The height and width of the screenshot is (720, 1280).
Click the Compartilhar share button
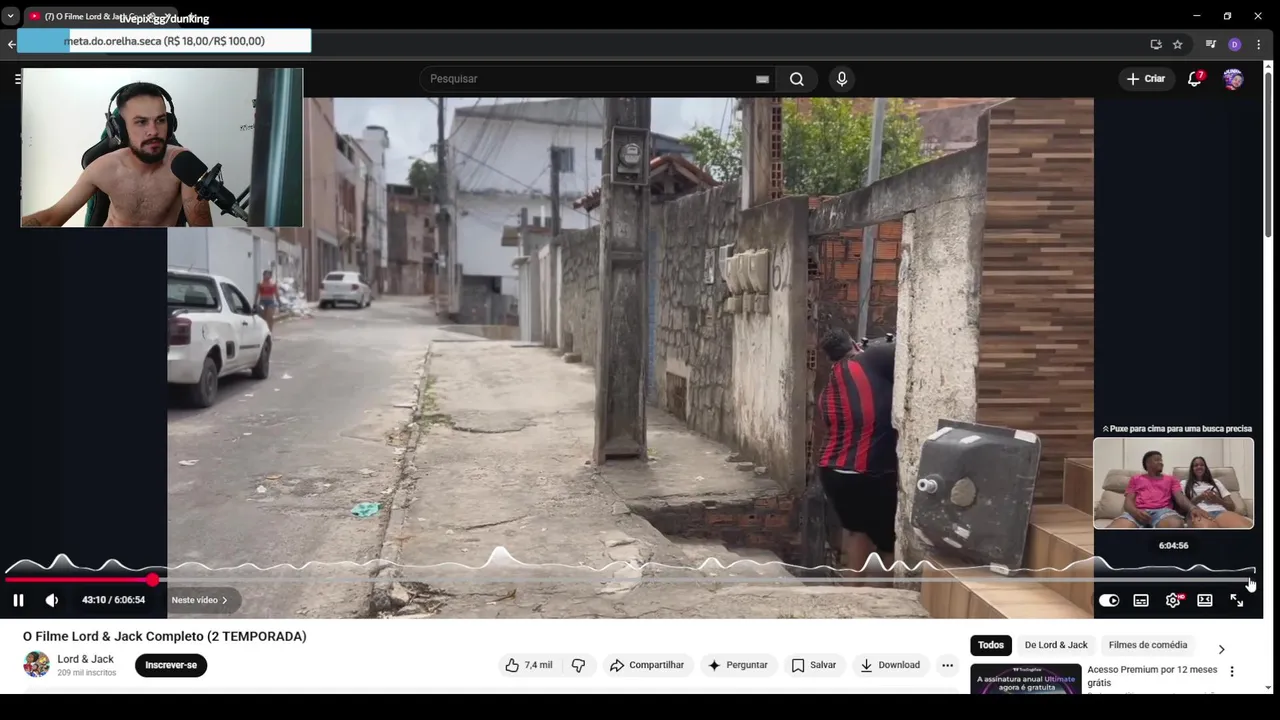point(647,665)
